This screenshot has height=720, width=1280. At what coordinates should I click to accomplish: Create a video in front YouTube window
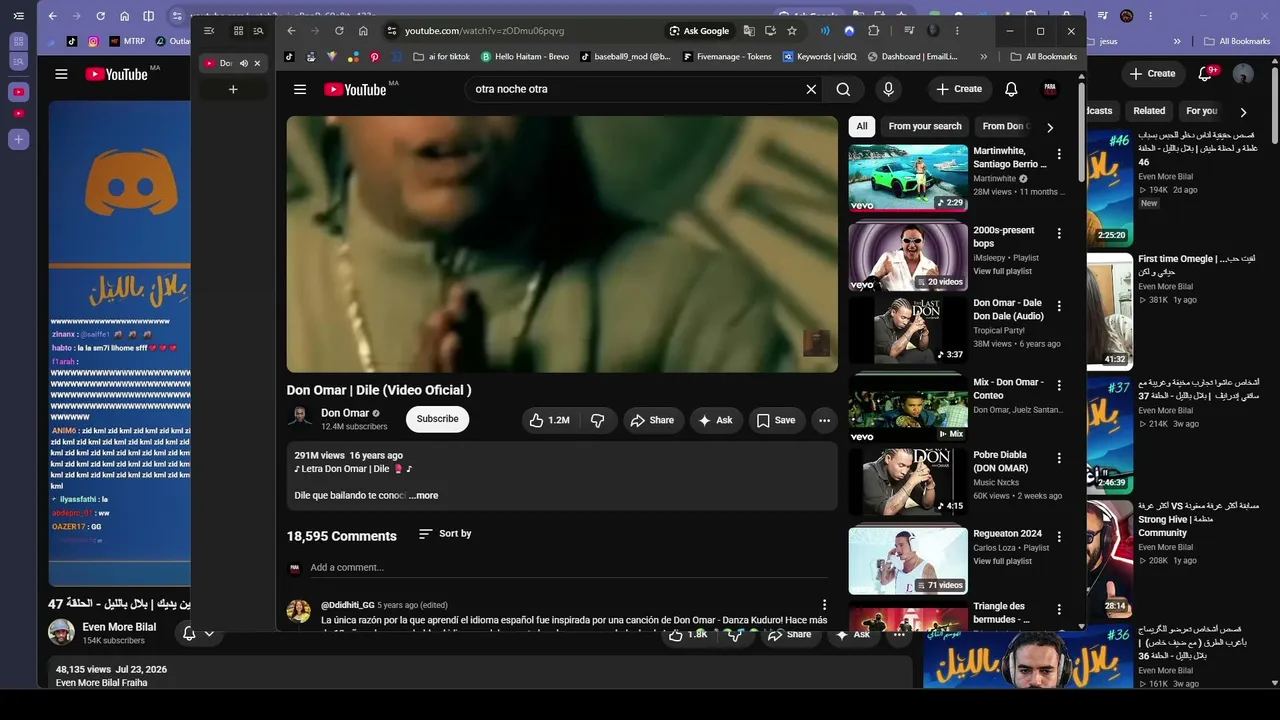[959, 89]
